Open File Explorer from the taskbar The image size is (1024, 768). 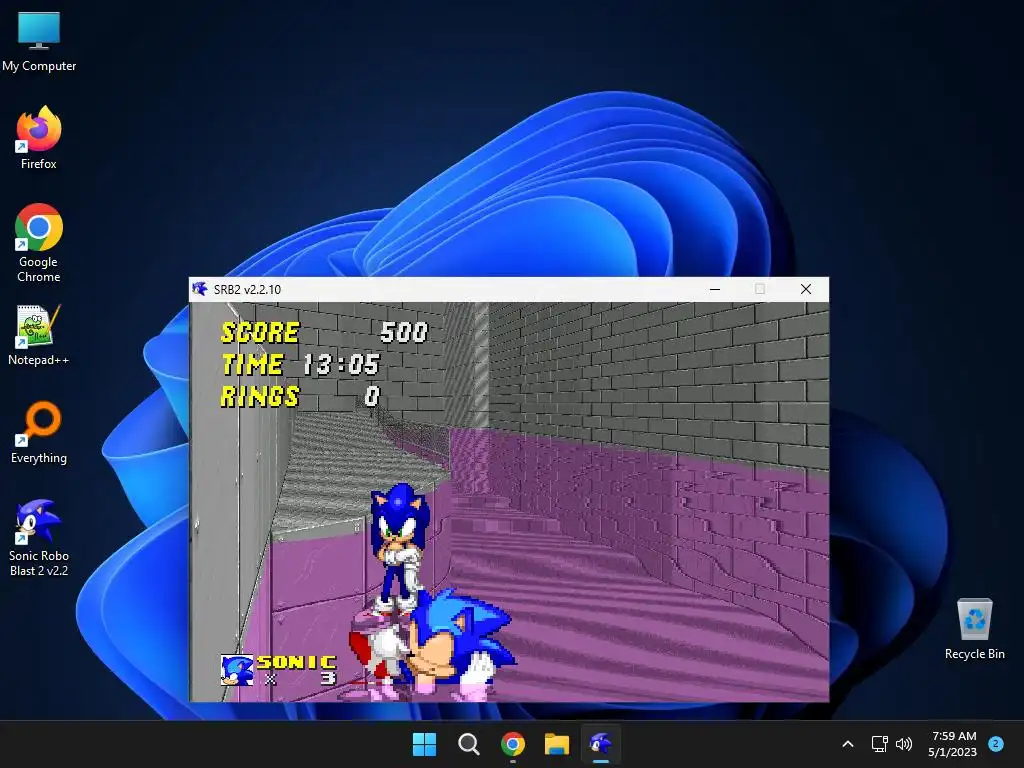557,744
